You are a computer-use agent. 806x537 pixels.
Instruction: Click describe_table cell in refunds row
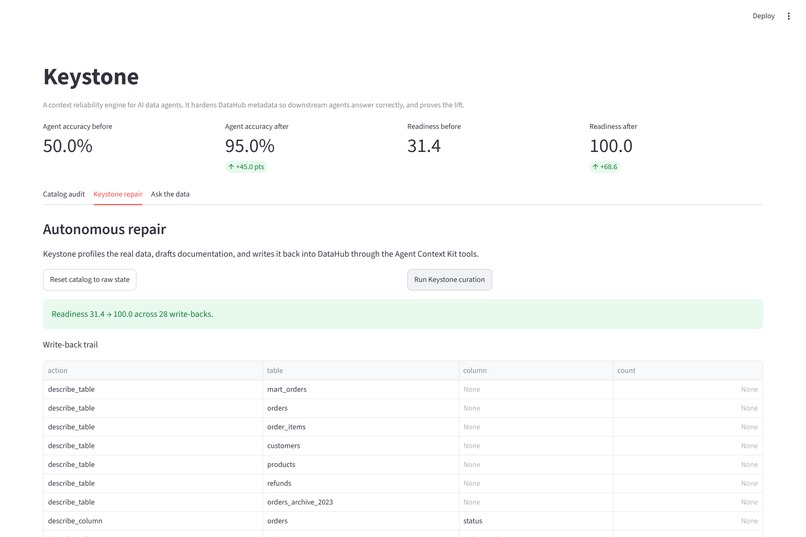coord(153,484)
